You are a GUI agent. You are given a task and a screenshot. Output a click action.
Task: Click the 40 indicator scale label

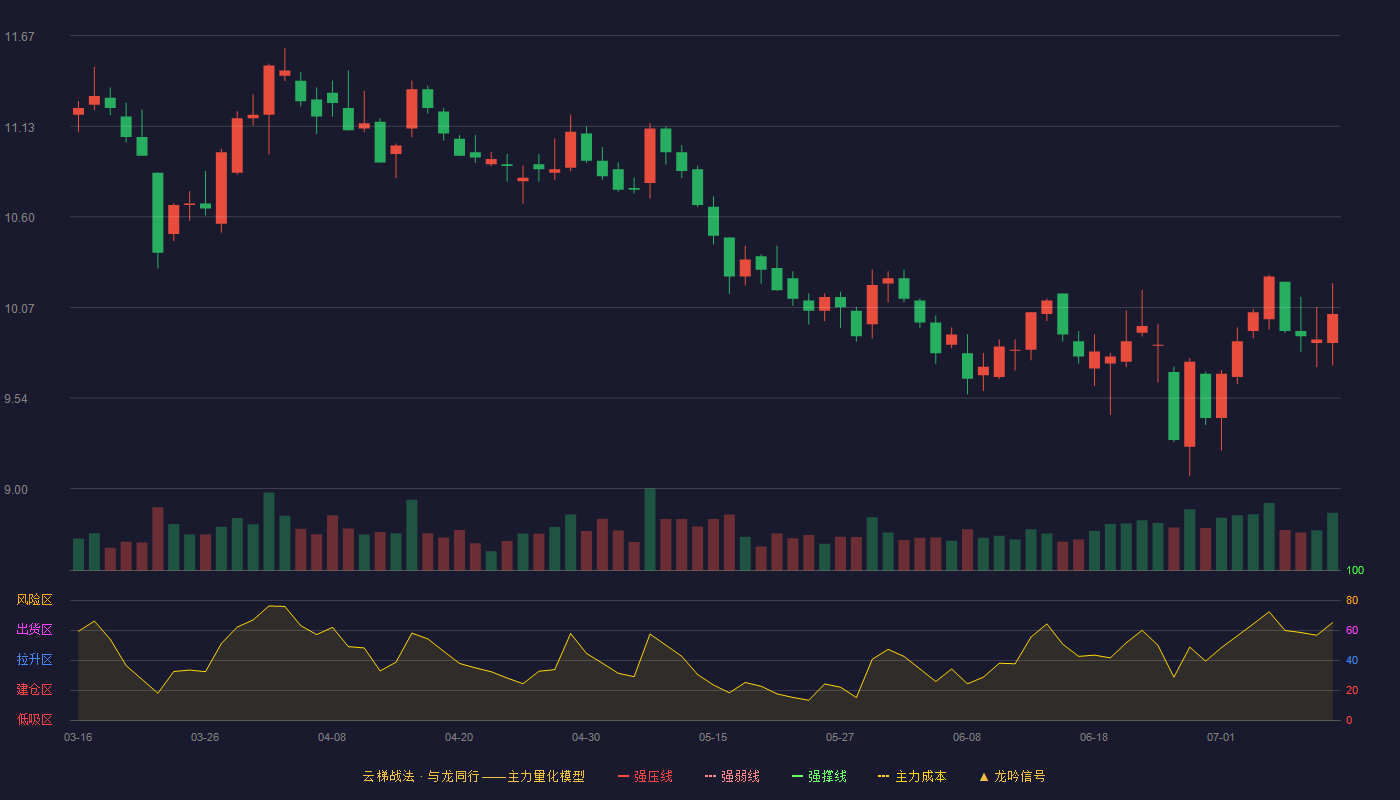click(x=1352, y=661)
